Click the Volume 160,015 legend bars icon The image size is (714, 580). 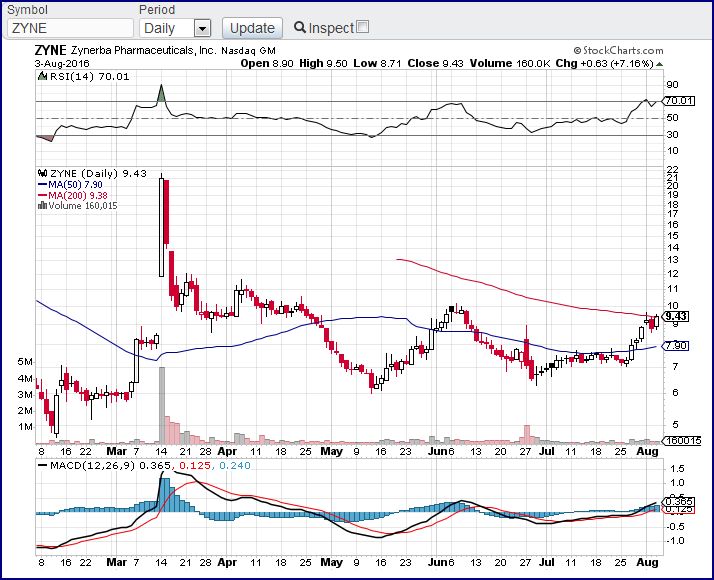[x=42, y=205]
